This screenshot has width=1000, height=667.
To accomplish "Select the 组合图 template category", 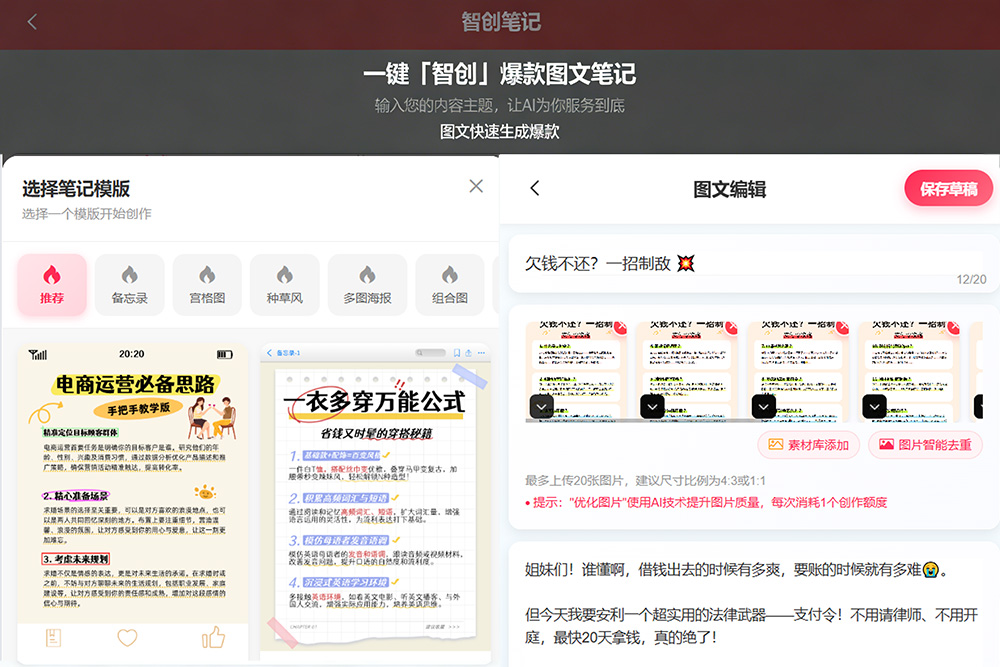I will click(x=449, y=284).
